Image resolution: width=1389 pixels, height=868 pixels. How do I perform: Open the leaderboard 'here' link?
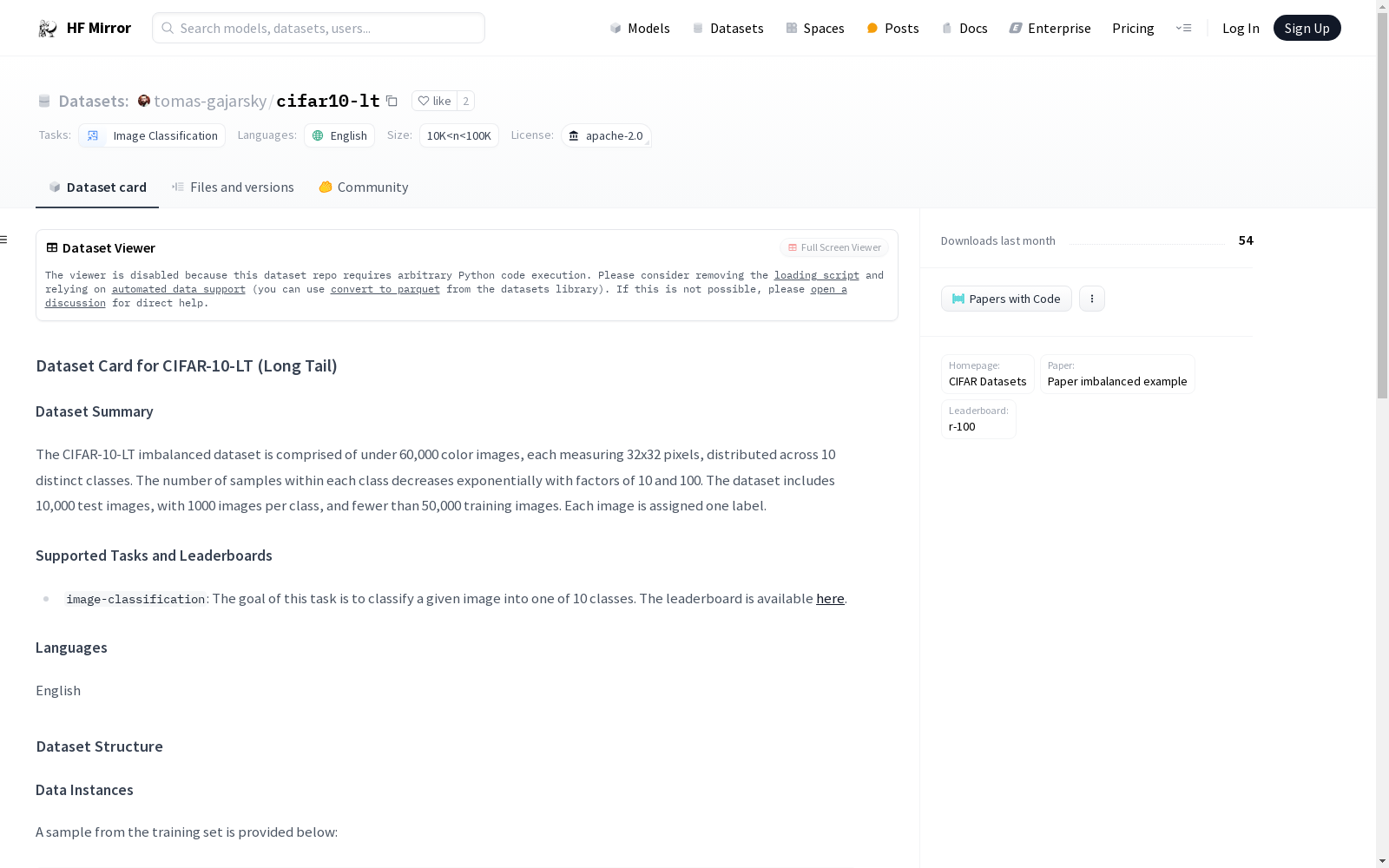coord(830,598)
